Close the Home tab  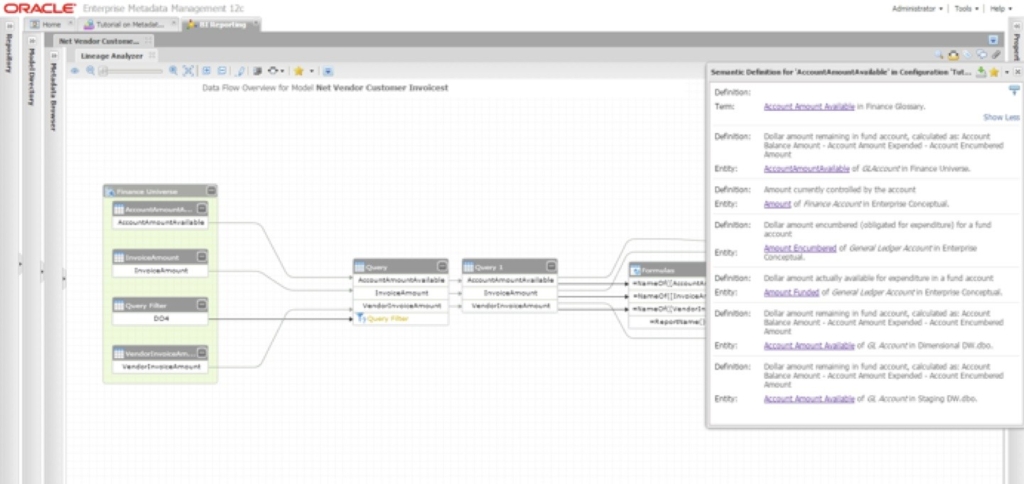(71, 24)
